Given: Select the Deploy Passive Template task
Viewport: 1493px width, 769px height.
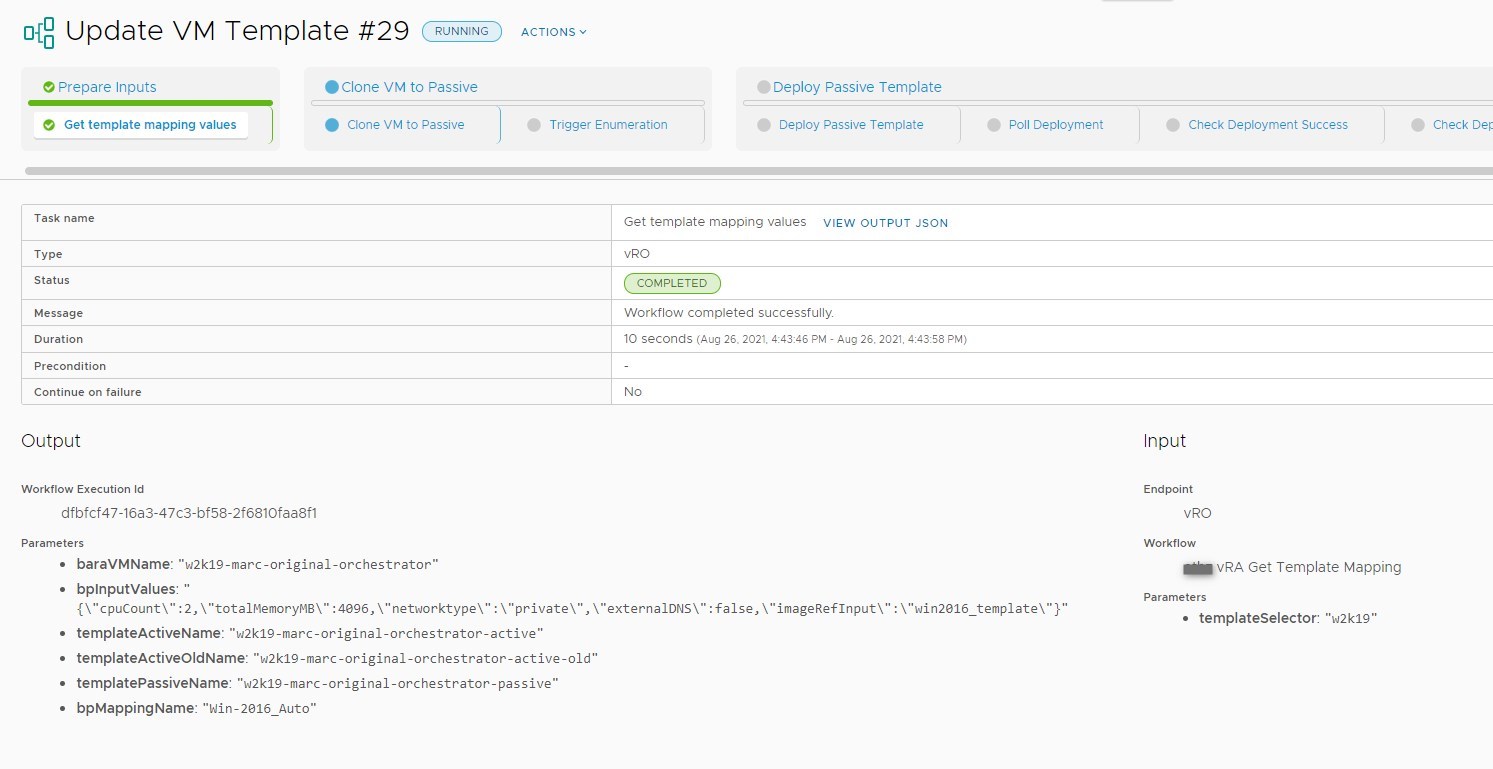Looking at the screenshot, I should [x=850, y=125].
